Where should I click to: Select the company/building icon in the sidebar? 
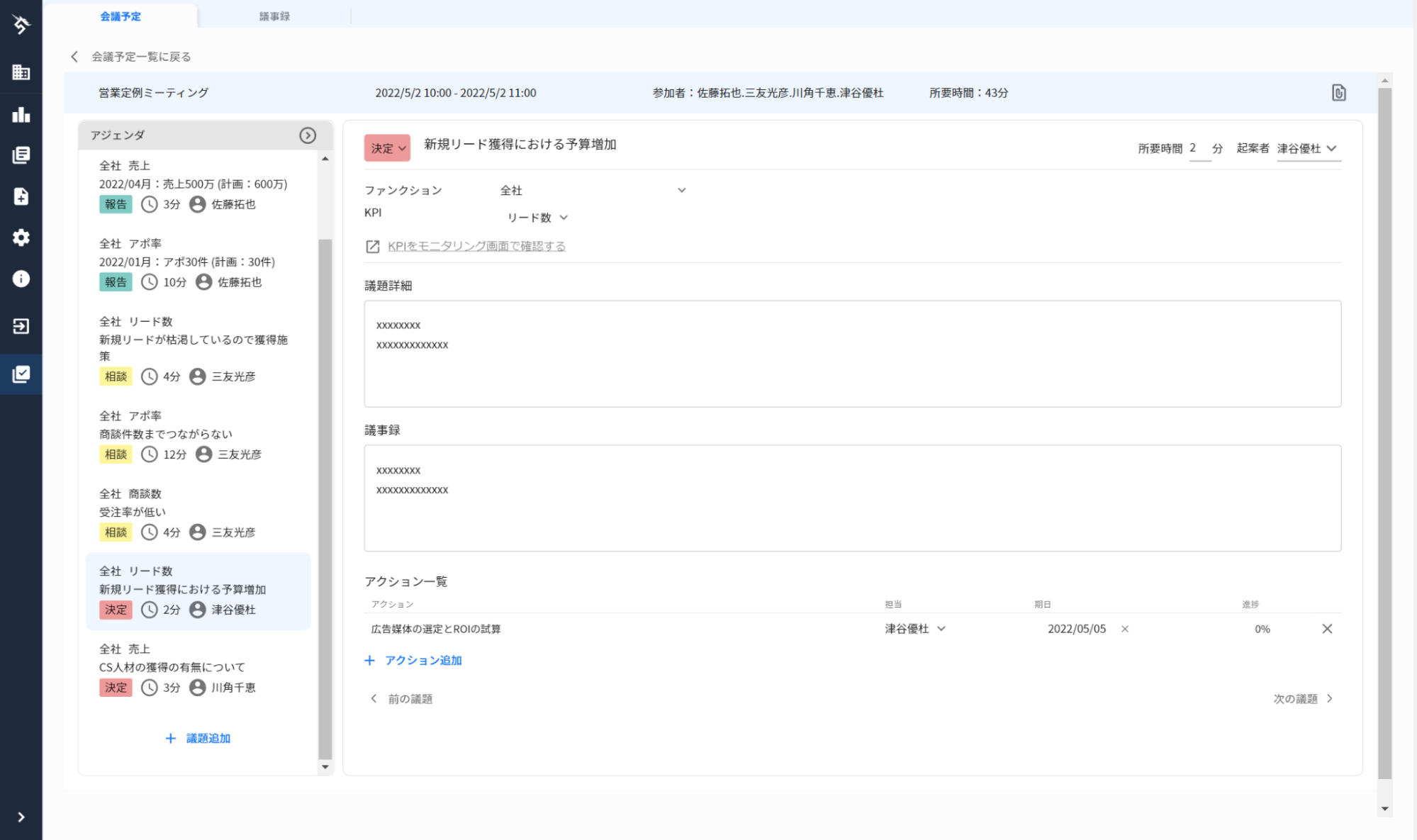click(21, 73)
